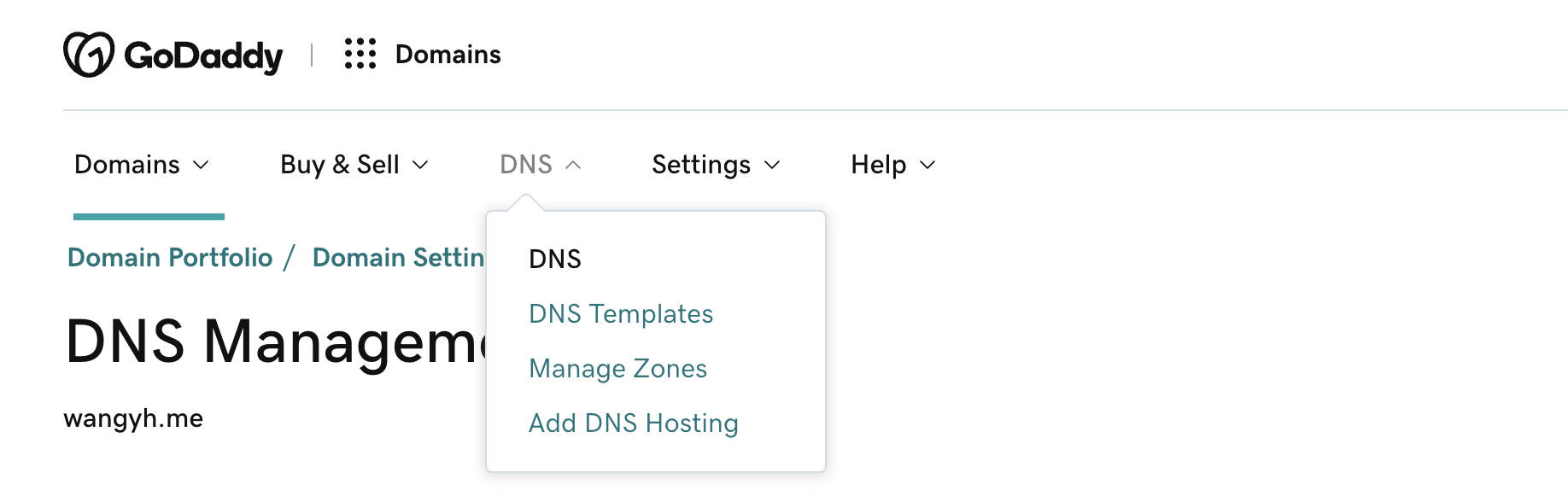The width and height of the screenshot is (1568, 502).
Task: Select Manage Zones in DNS dropdown
Action: point(617,369)
